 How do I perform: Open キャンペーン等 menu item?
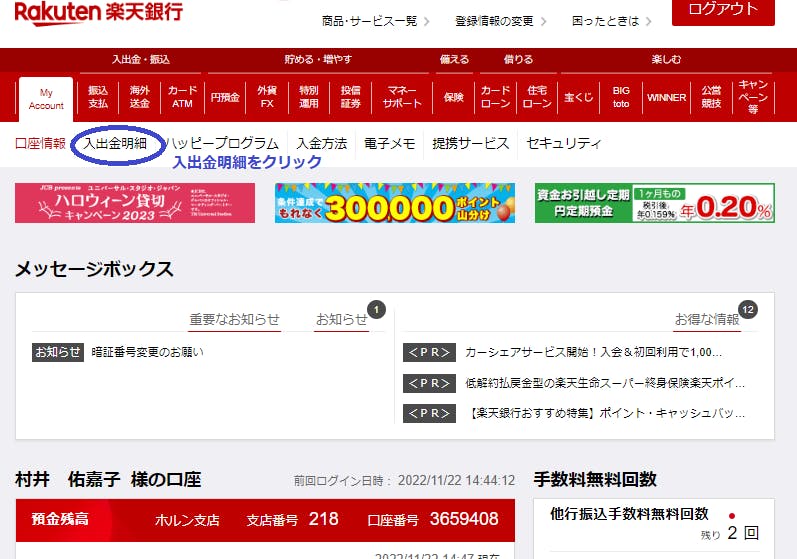tap(753, 97)
